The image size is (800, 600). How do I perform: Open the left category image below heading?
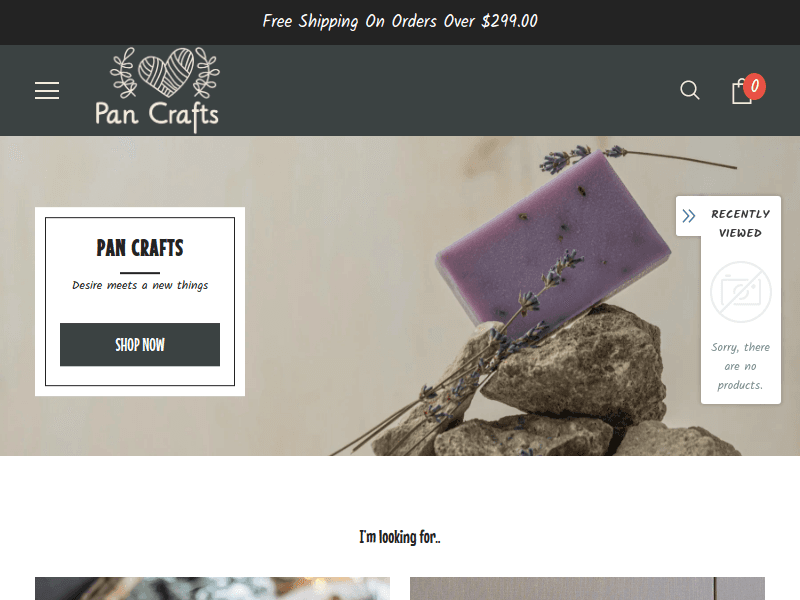click(x=212, y=588)
